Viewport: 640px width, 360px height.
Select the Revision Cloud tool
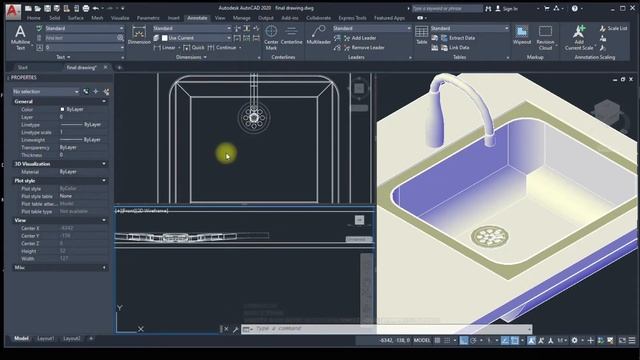point(545,38)
